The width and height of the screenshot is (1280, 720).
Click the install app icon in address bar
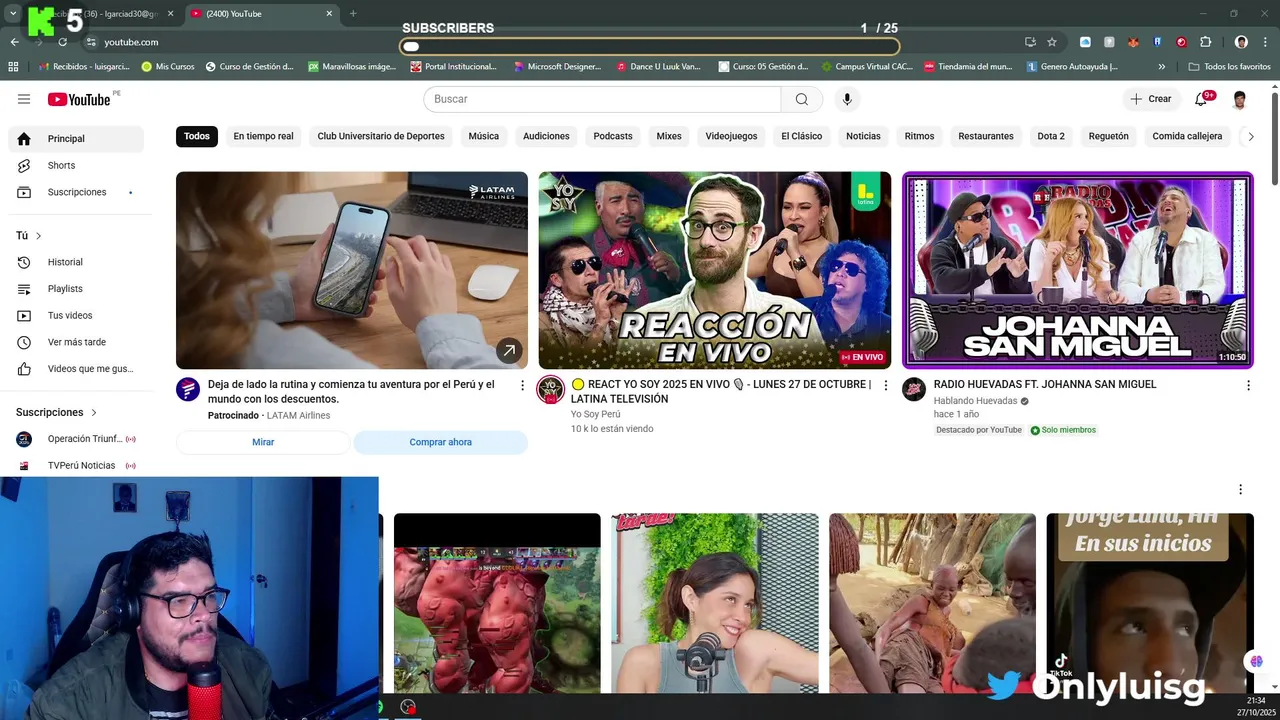point(1030,42)
